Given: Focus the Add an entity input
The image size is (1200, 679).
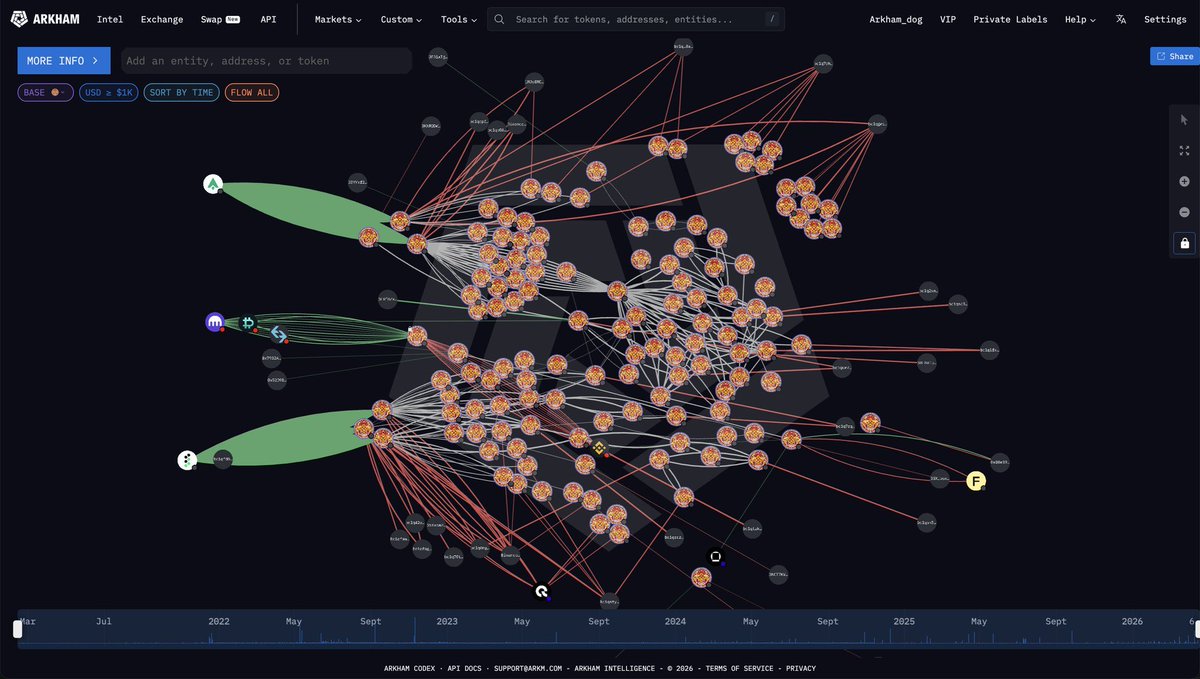Looking at the screenshot, I should tap(266, 61).
